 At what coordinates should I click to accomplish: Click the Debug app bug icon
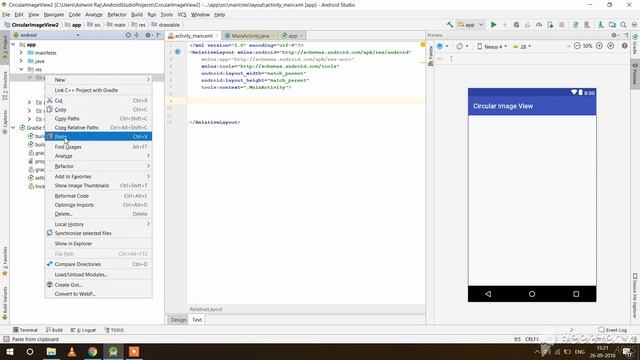click(516, 24)
